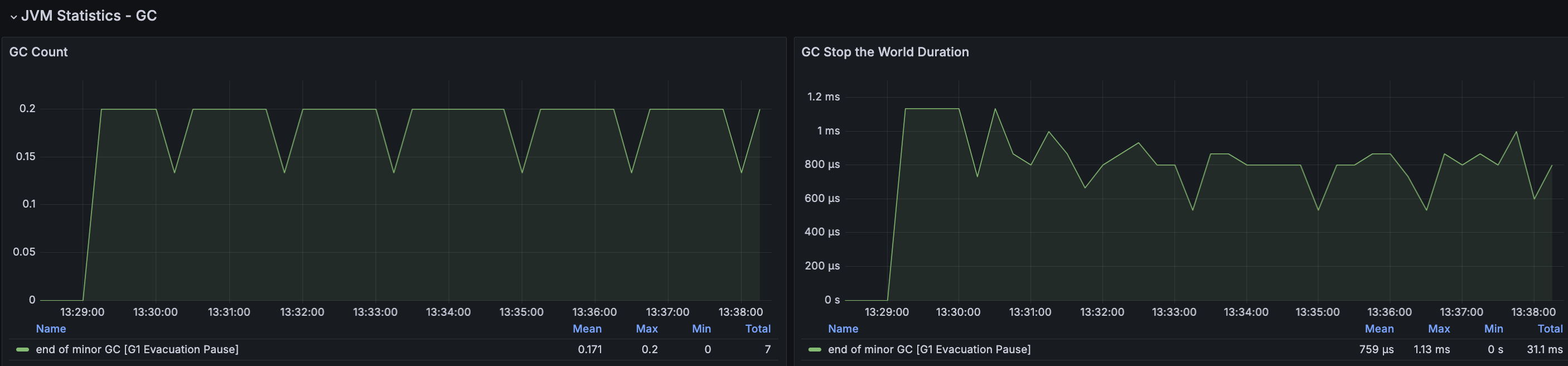
Task: Open the JVM Statistics - GC row title
Action: click(x=89, y=16)
